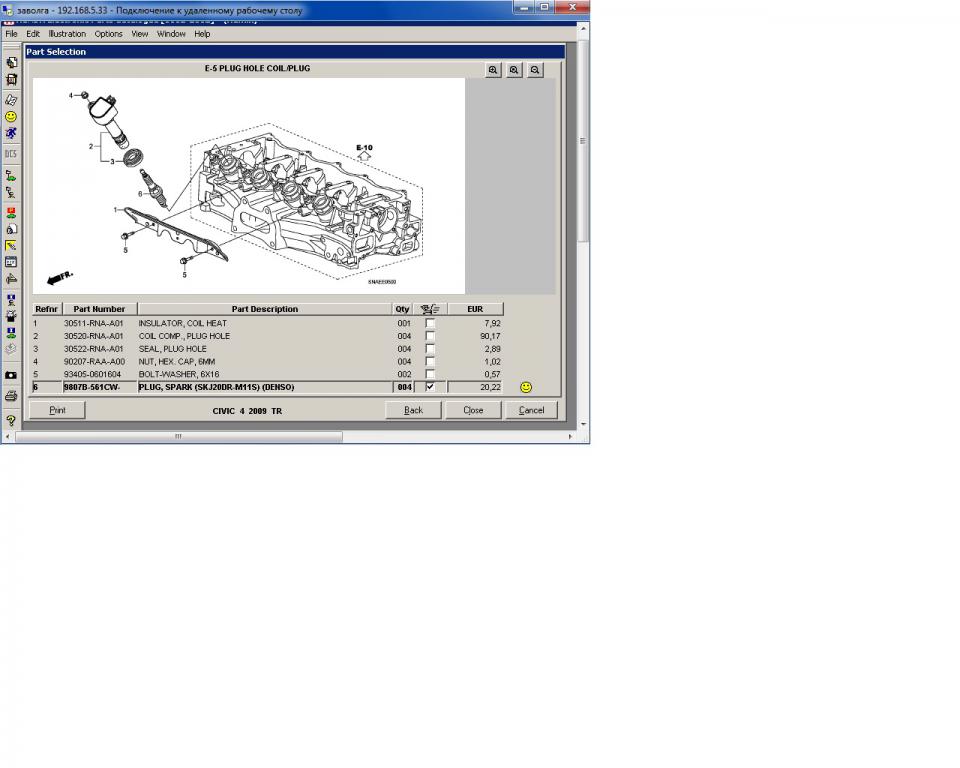Click the DCS icon in left sidebar
960x768 pixels.
click(11, 154)
